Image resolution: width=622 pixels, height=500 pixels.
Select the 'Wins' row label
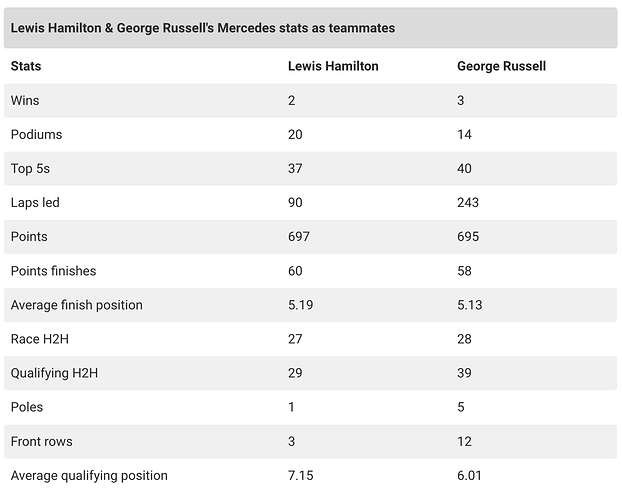25,100
